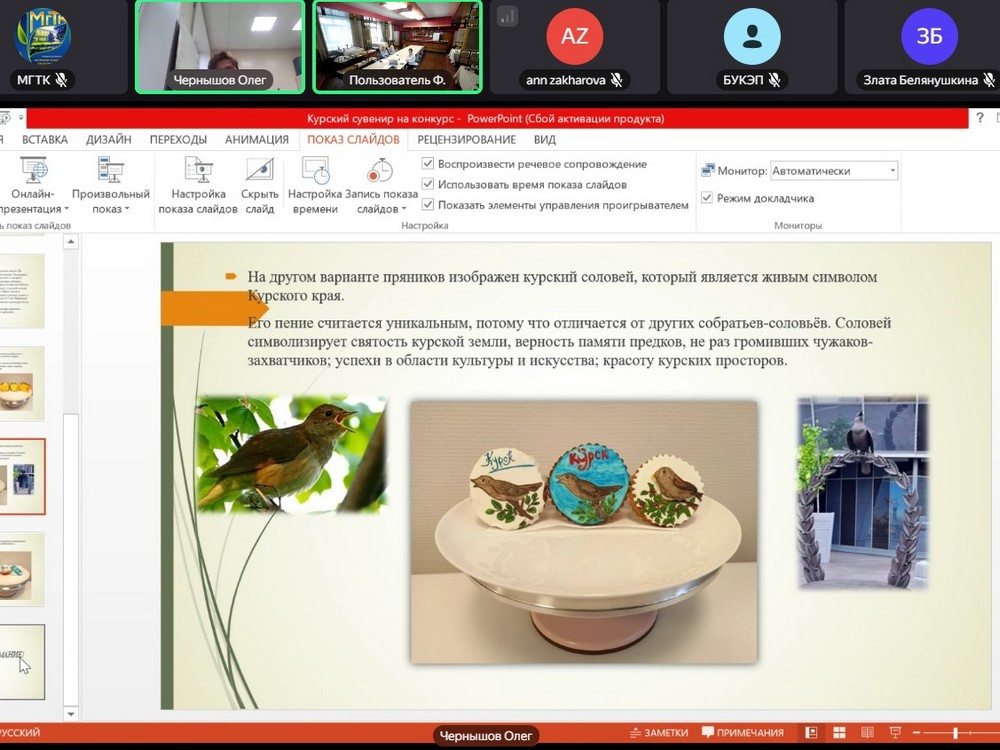
Task: Toggle Использовать время показа слайдов checkbox
Action: pyautogui.click(x=428, y=184)
